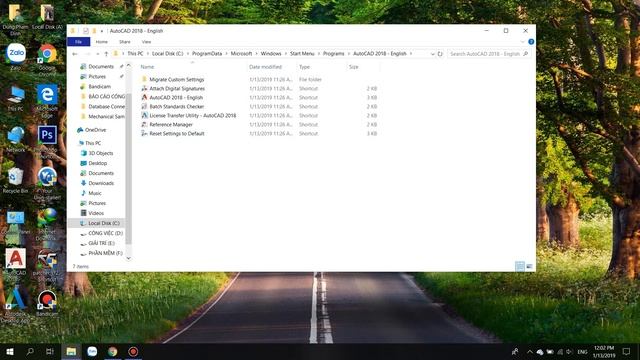Select the Network desktop icon
The image size is (640, 360).
pyautogui.click(x=16, y=139)
